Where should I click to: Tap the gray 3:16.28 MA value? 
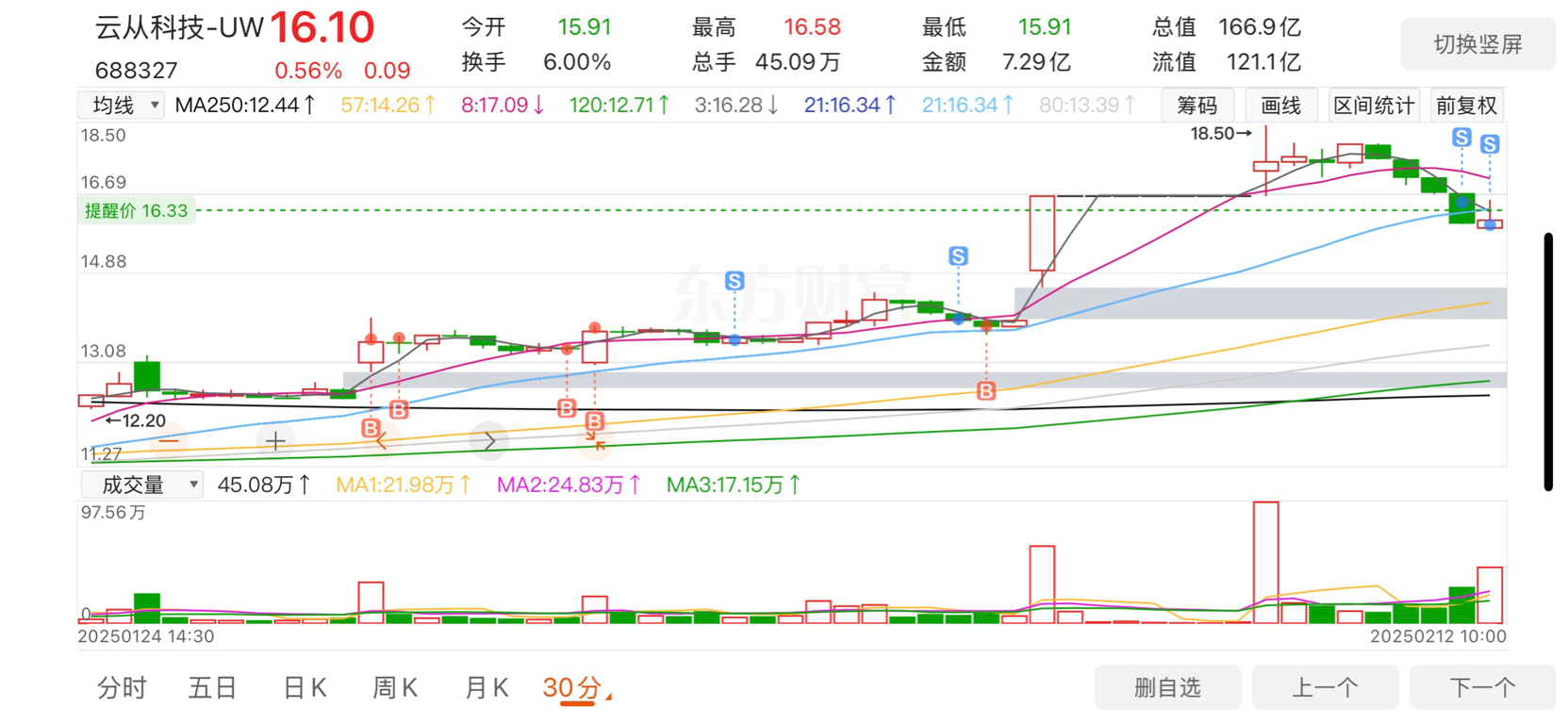tap(736, 105)
